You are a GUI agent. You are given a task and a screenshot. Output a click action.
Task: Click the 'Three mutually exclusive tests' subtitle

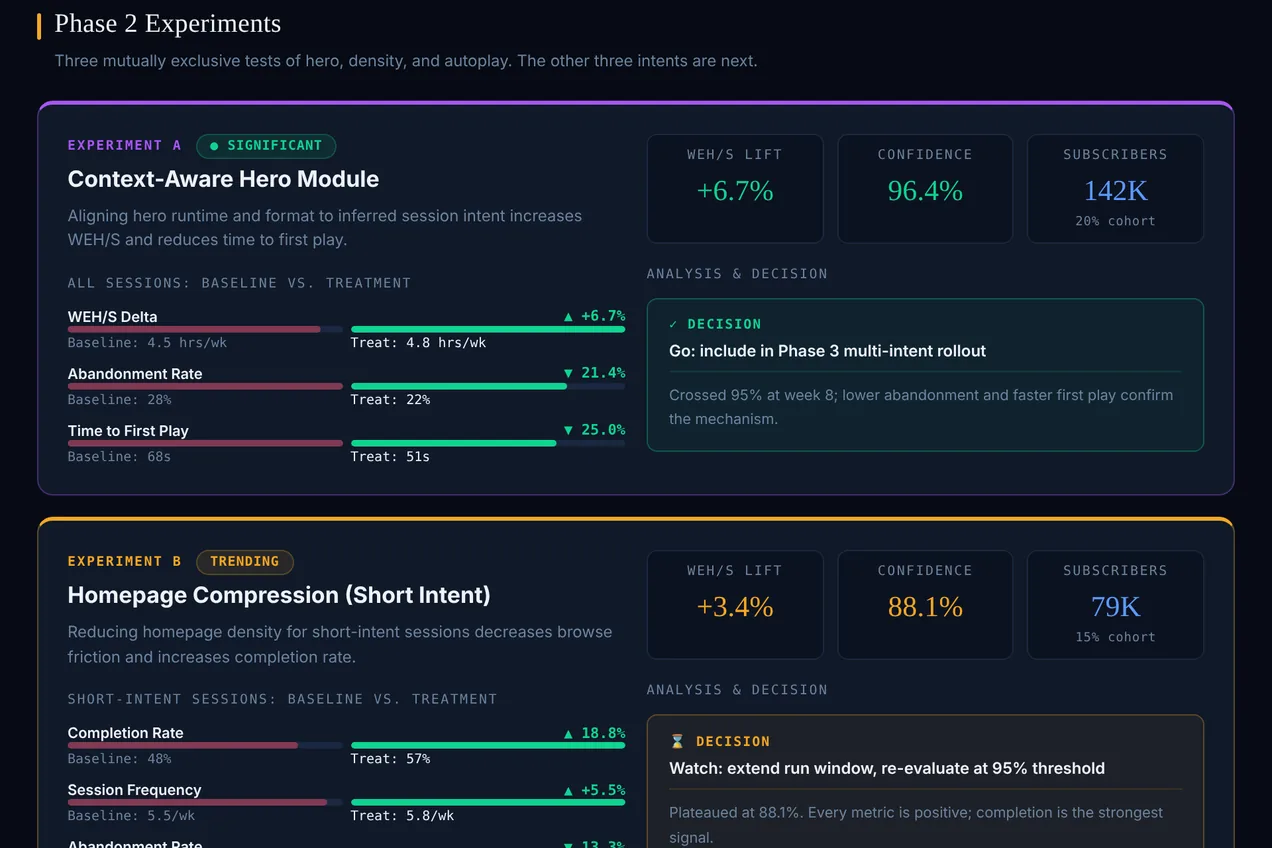click(406, 61)
